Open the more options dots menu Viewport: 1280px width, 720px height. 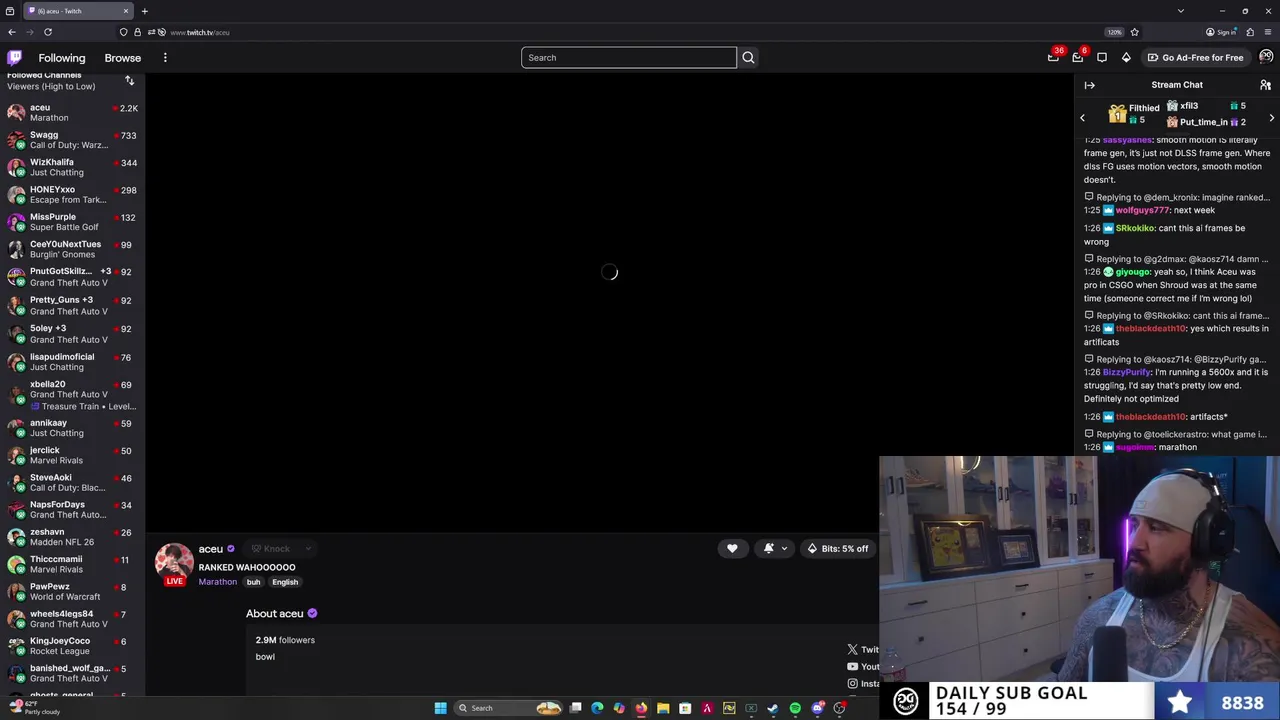pos(165,57)
